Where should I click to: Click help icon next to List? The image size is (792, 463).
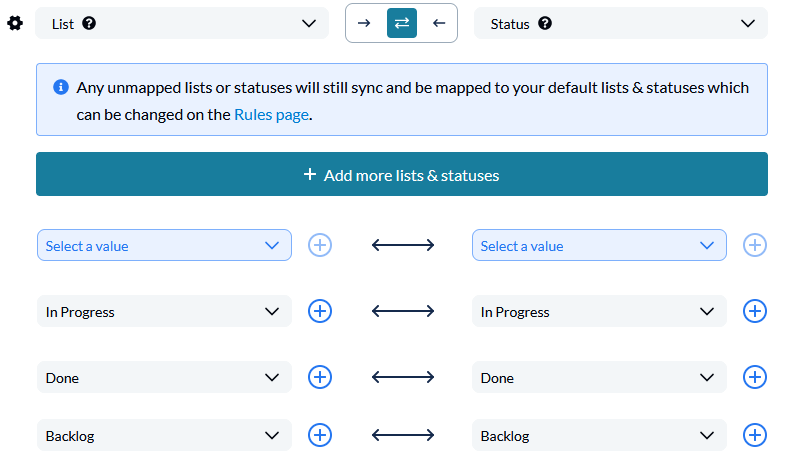coord(89,23)
